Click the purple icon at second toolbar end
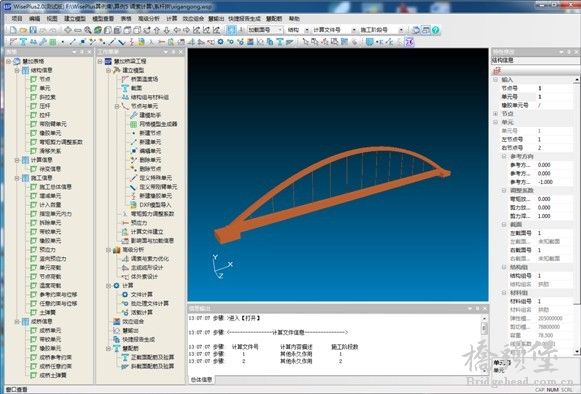 coord(409,42)
